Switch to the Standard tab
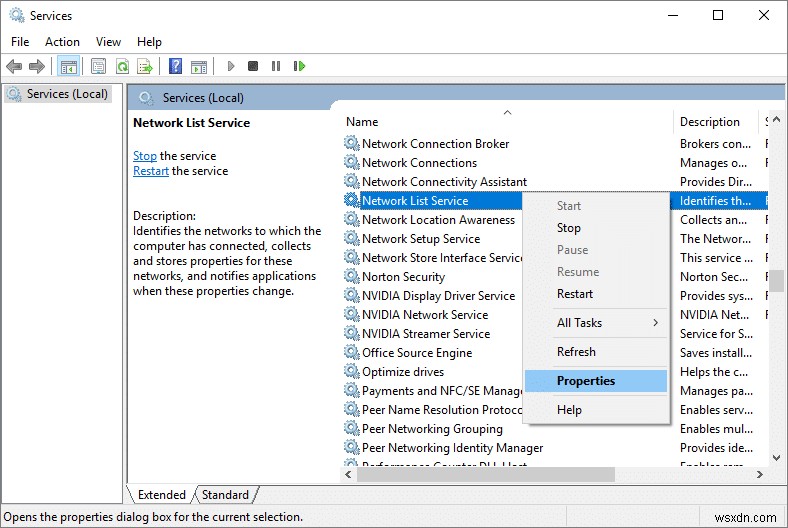The height and width of the screenshot is (528, 788). (x=225, y=495)
